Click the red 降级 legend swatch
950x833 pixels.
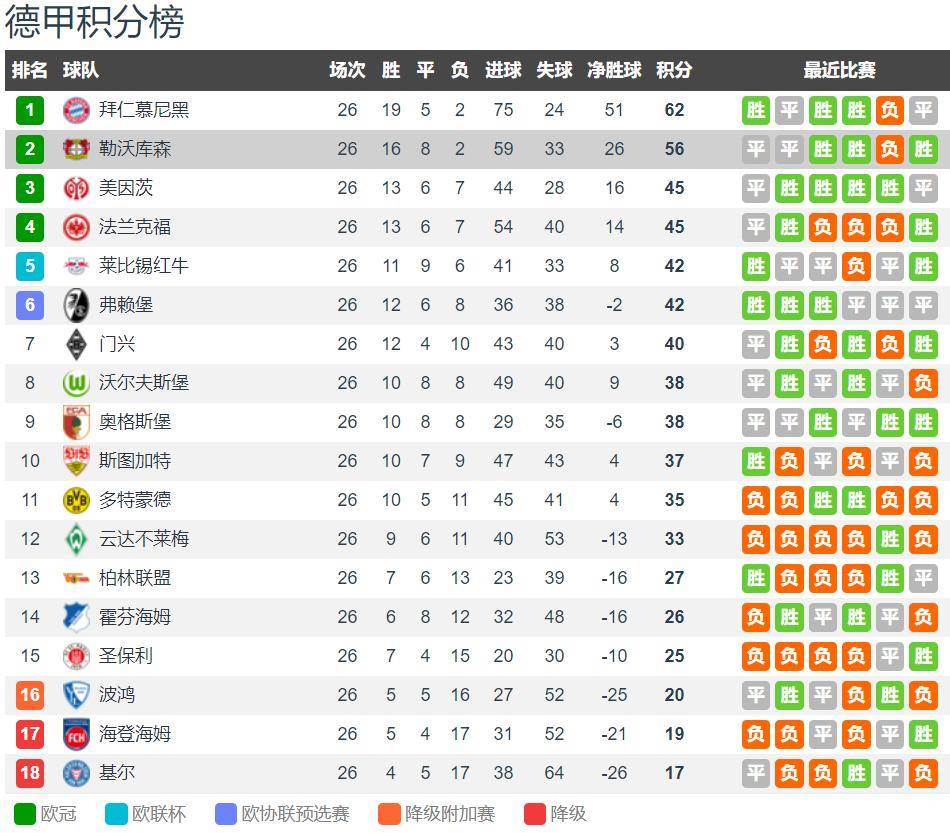pos(535,814)
